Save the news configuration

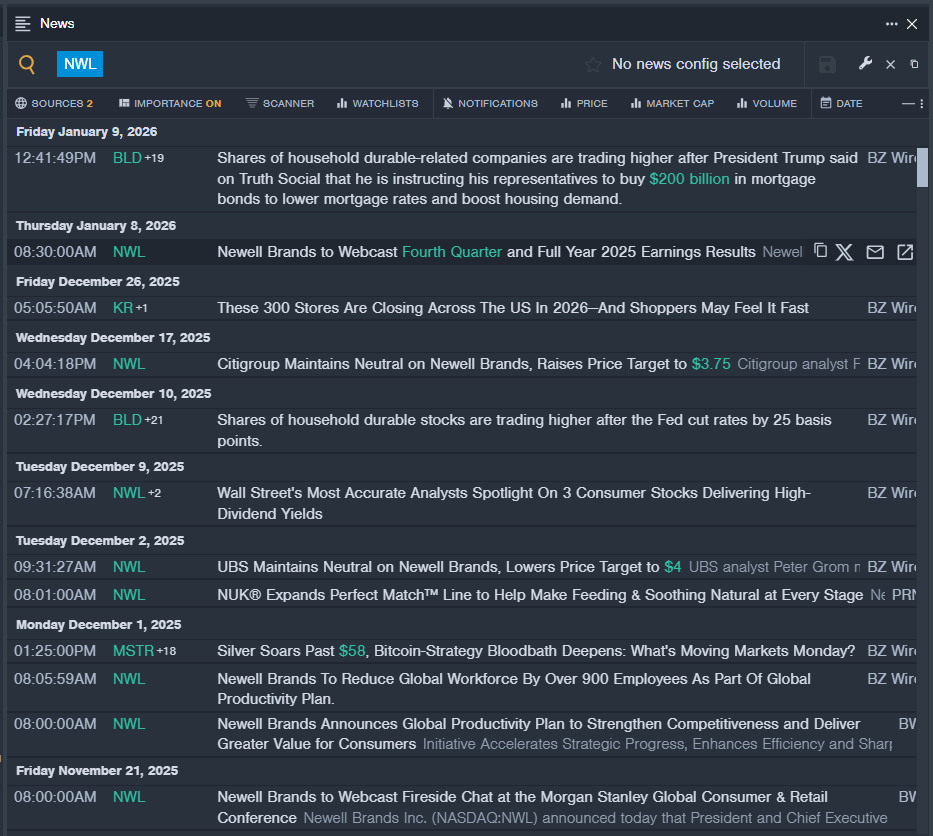[827, 65]
